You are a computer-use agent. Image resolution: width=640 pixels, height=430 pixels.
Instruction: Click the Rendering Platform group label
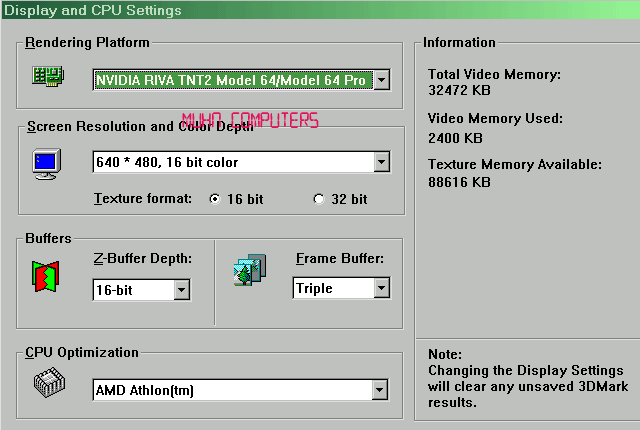coord(87,42)
